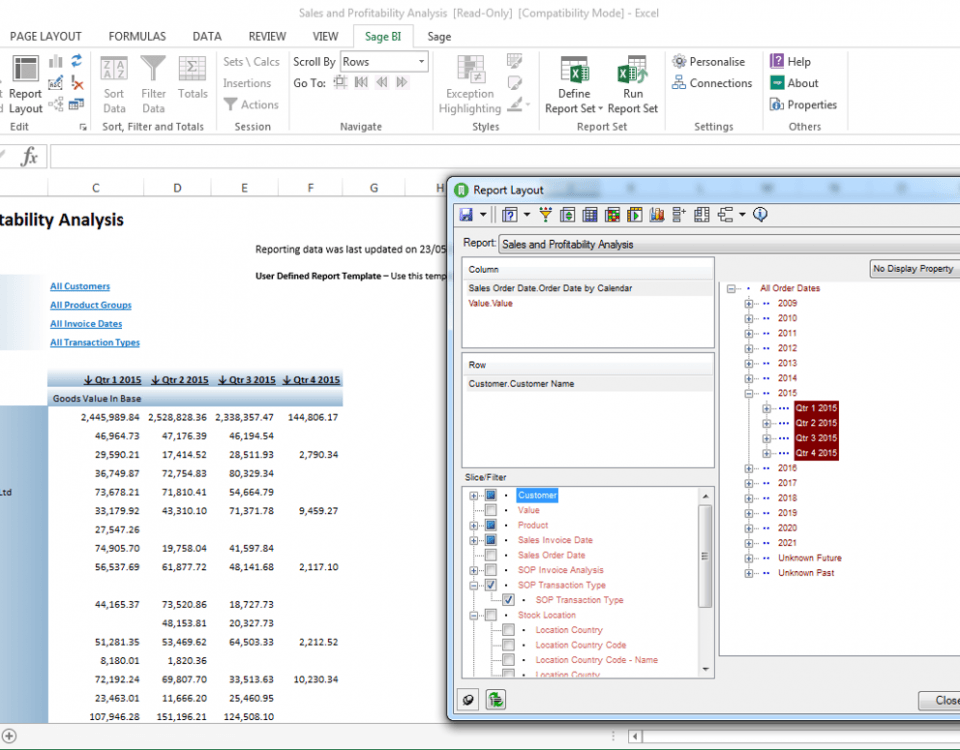This screenshot has height=750, width=960.
Task: Click the All Customers link
Action: (x=80, y=286)
